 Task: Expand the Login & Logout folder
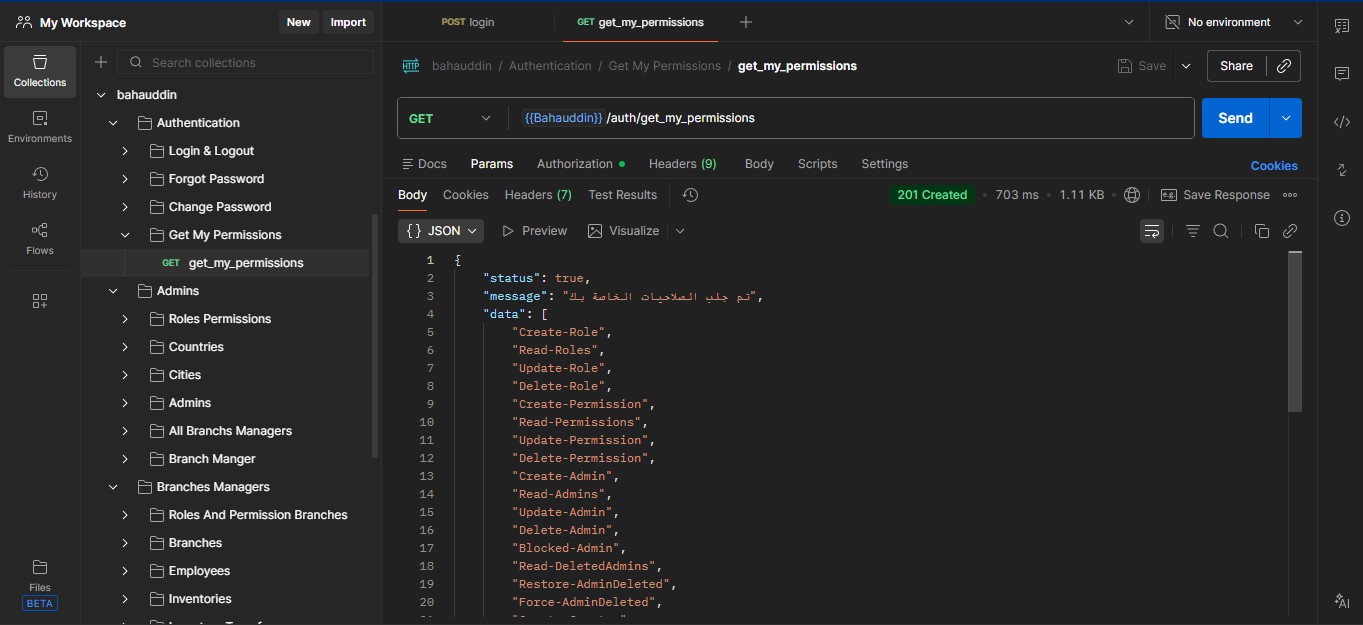pos(125,151)
